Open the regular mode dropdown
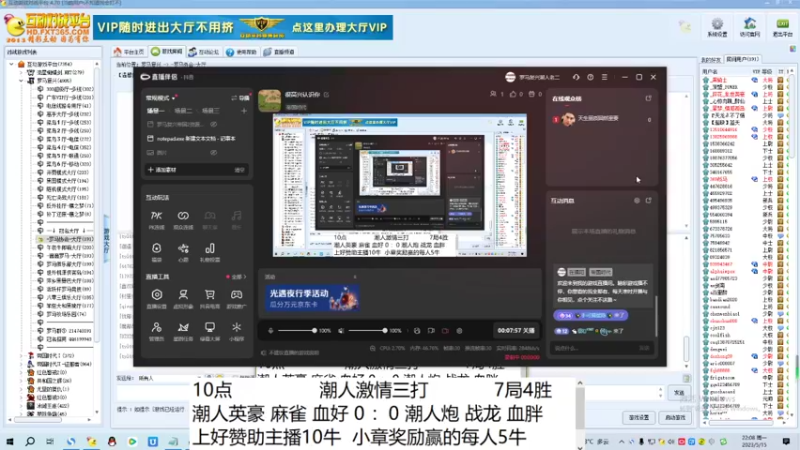This screenshot has width=800, height=450. (161, 98)
